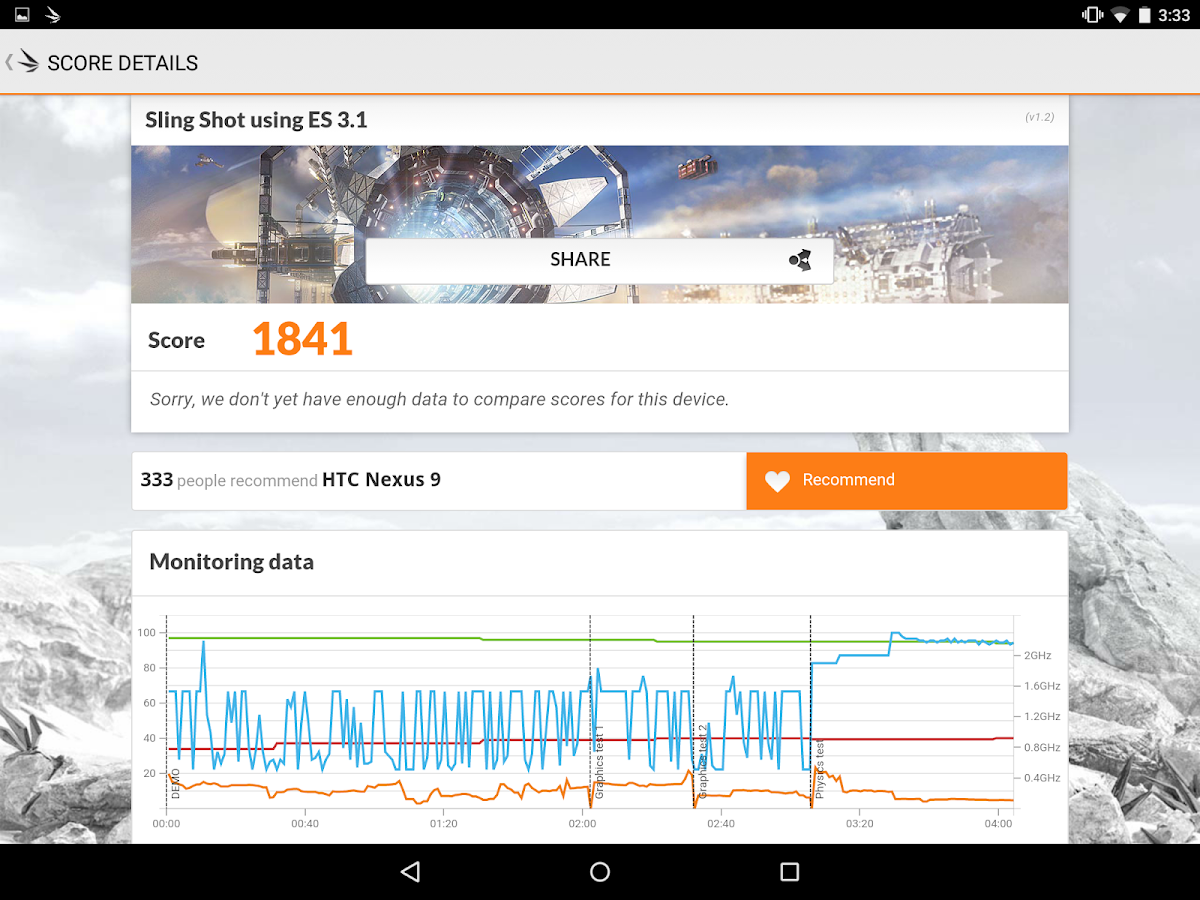Tap the Android Back navigation button
Screen dimensions: 1200x900
[410, 872]
